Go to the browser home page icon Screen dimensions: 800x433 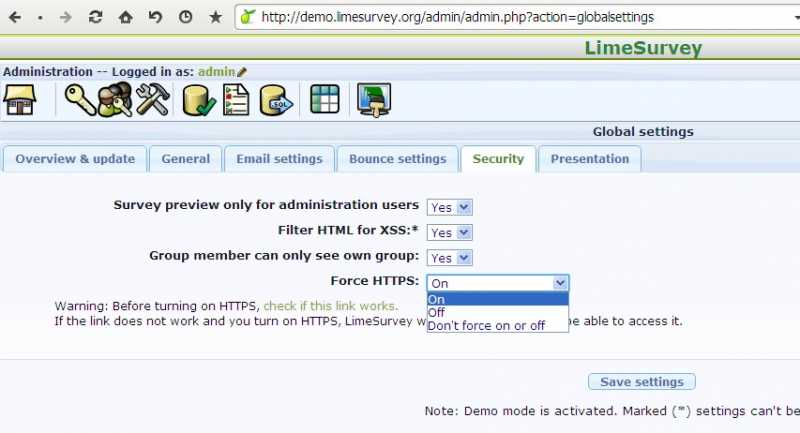pos(125,17)
